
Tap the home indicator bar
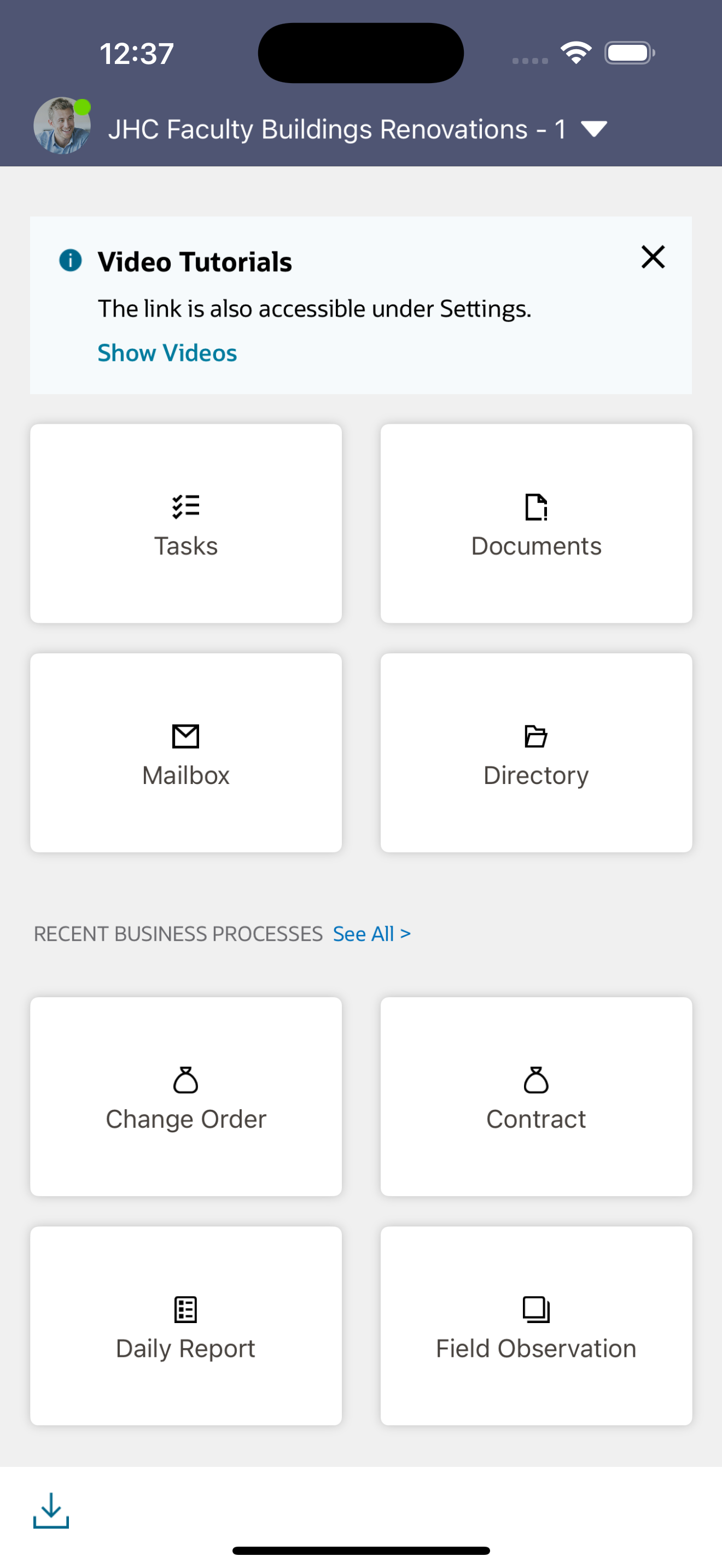361,1548
